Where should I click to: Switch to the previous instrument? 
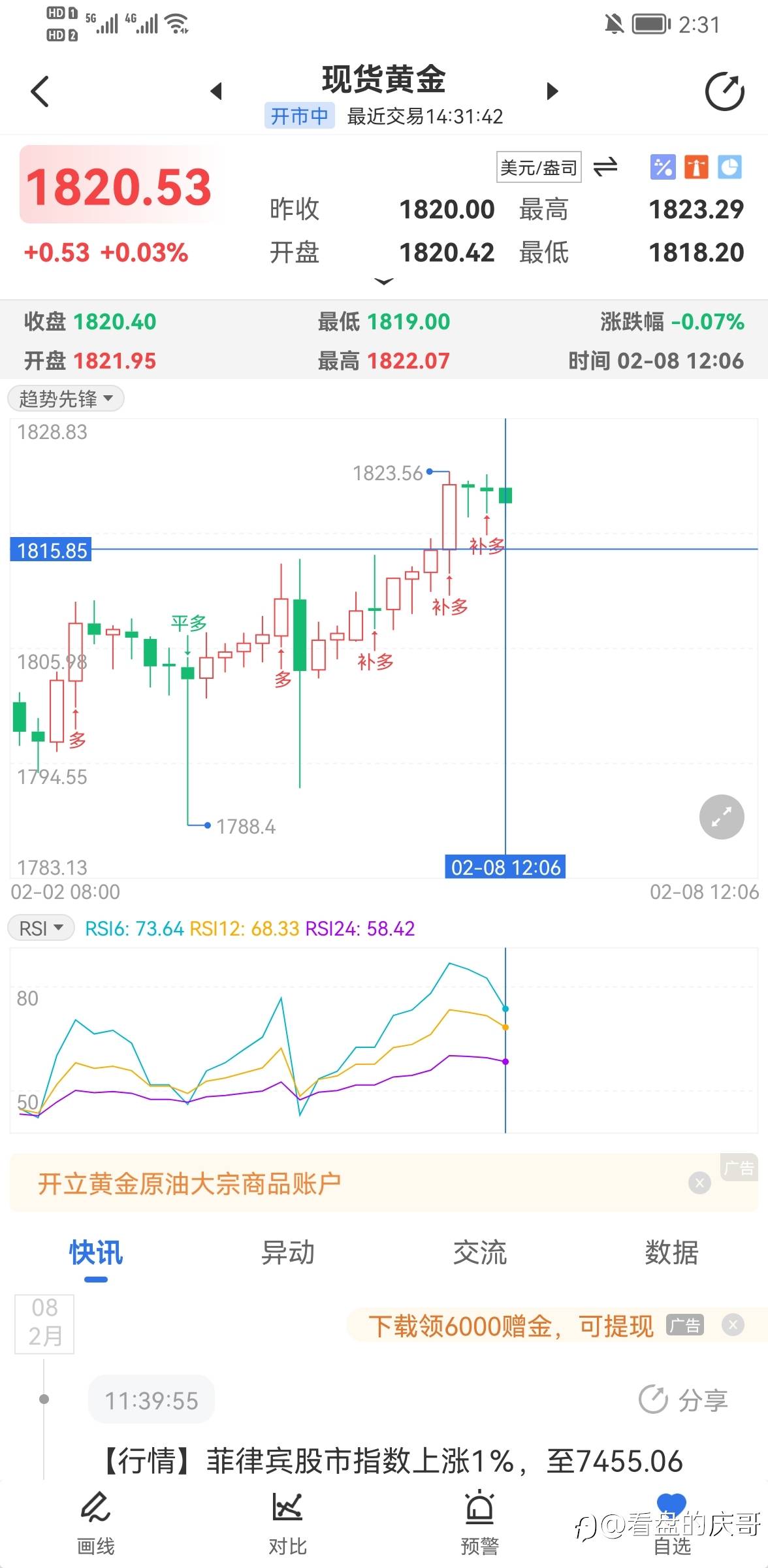[x=217, y=91]
